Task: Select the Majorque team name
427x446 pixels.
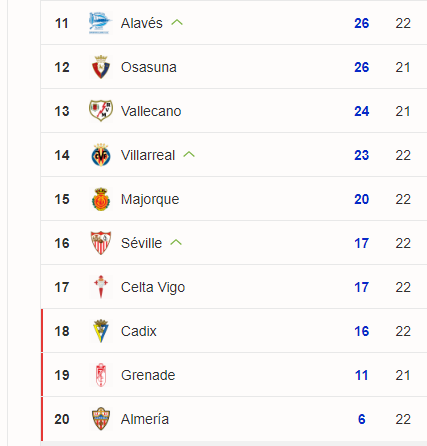Action: [150, 199]
